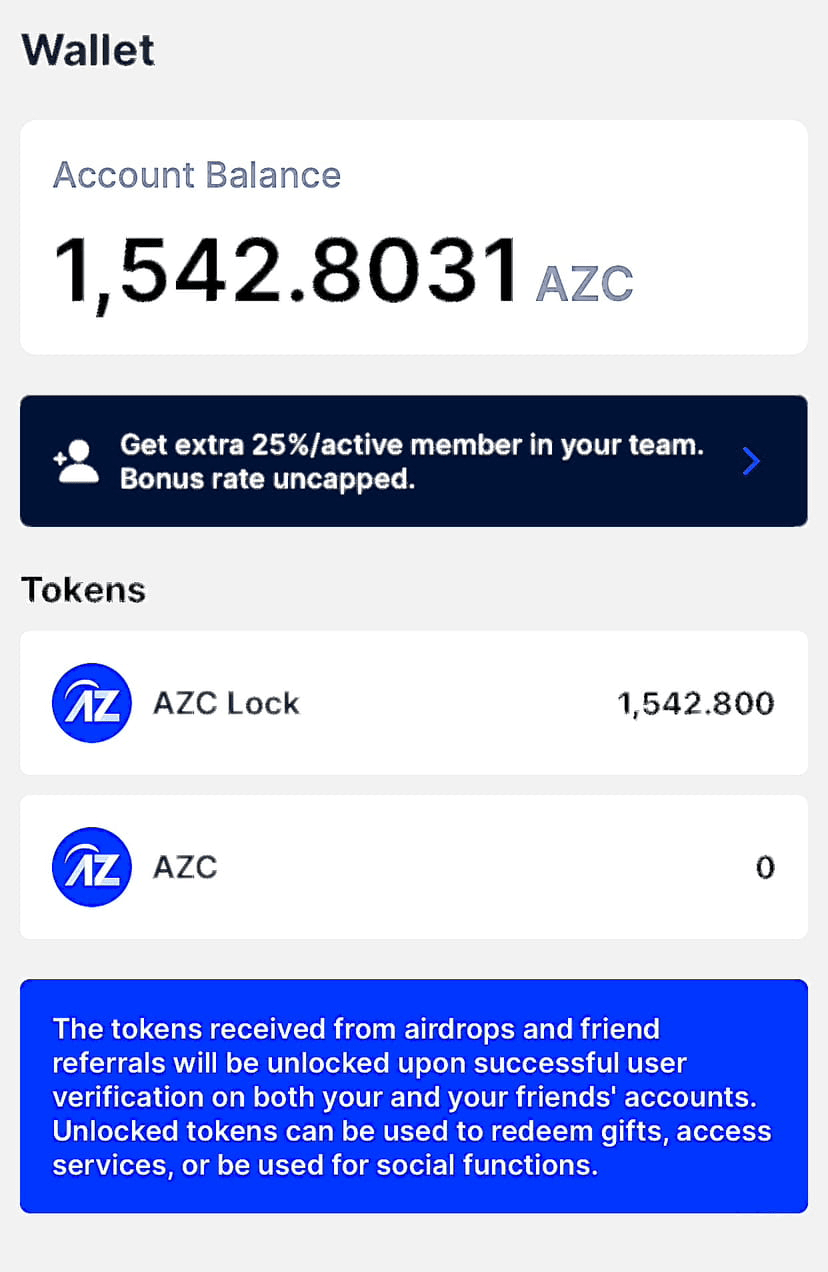Tap the AZC Lock token logo

point(91,703)
